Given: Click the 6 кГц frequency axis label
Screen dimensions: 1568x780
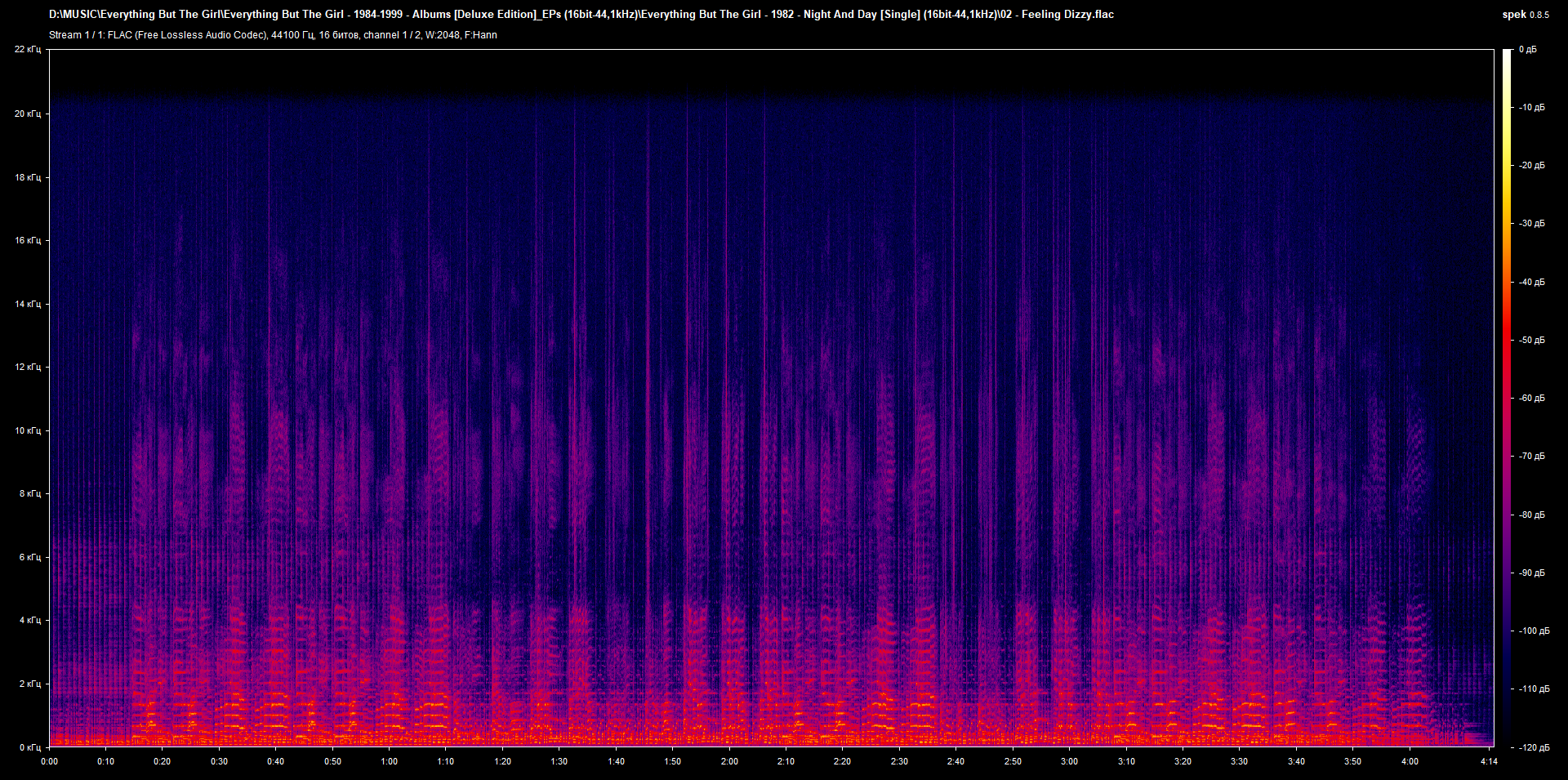Looking at the screenshot, I should coord(30,557).
